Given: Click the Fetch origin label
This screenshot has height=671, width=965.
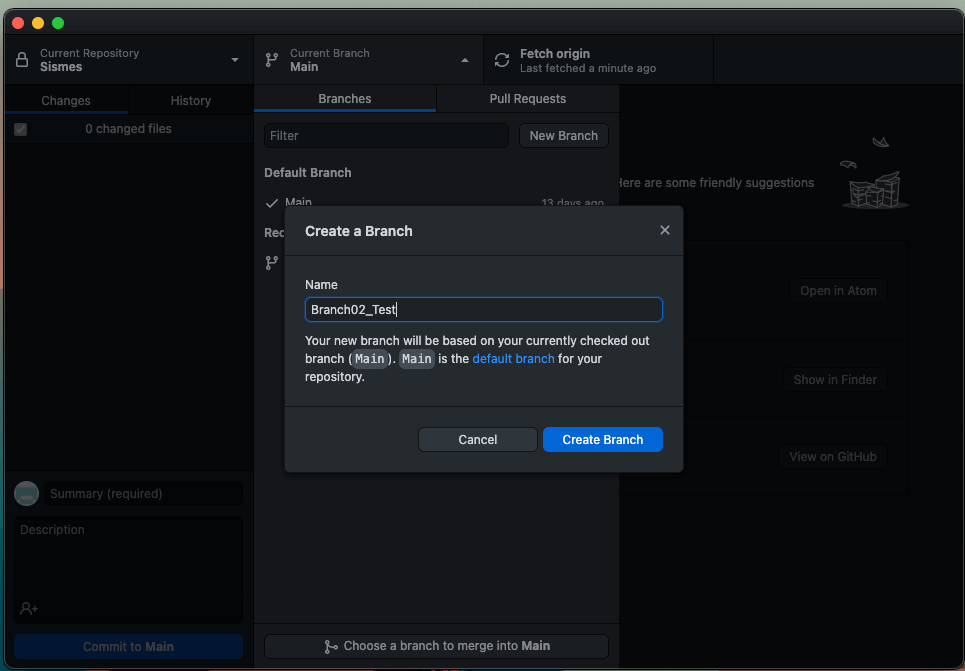Looking at the screenshot, I should click(555, 54).
